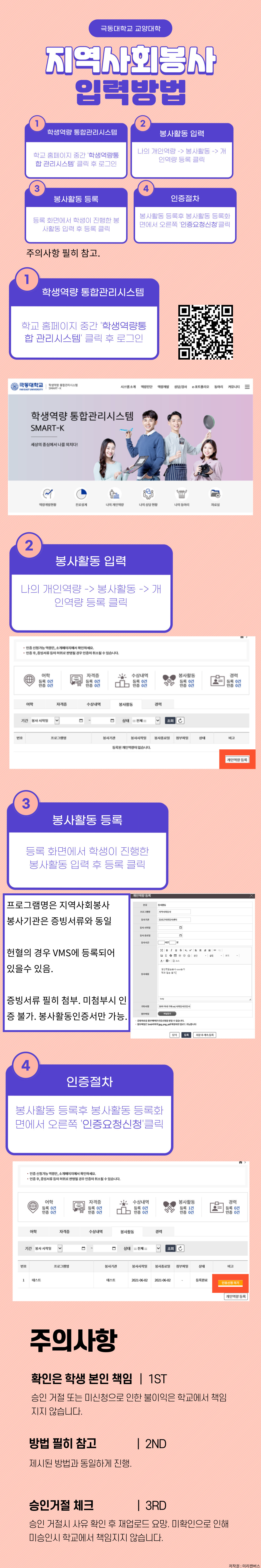Select the 경력 tab in the bottom list view
This screenshot has width=261, height=1568.
point(159,1231)
